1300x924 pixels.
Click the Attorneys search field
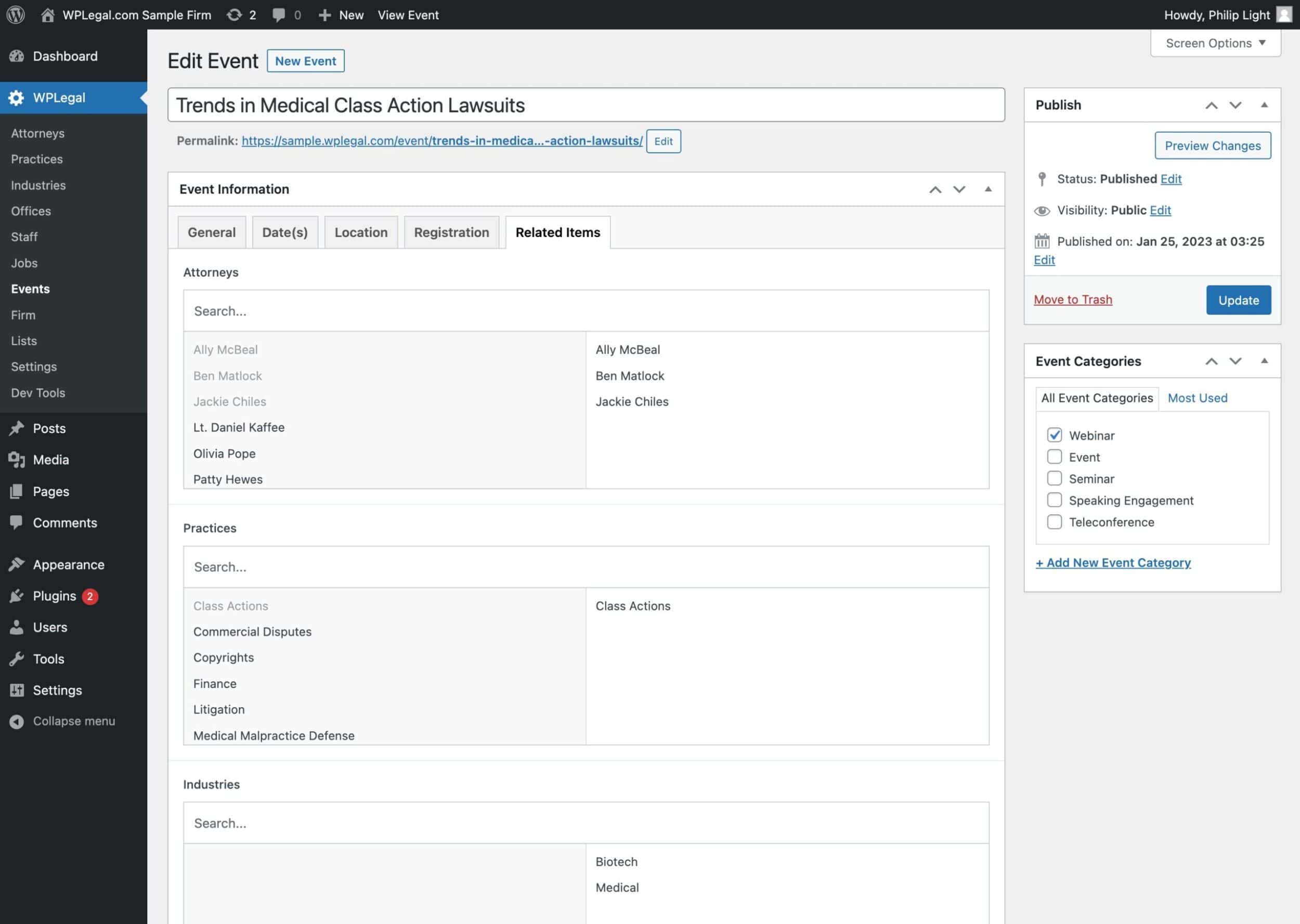tap(586, 311)
